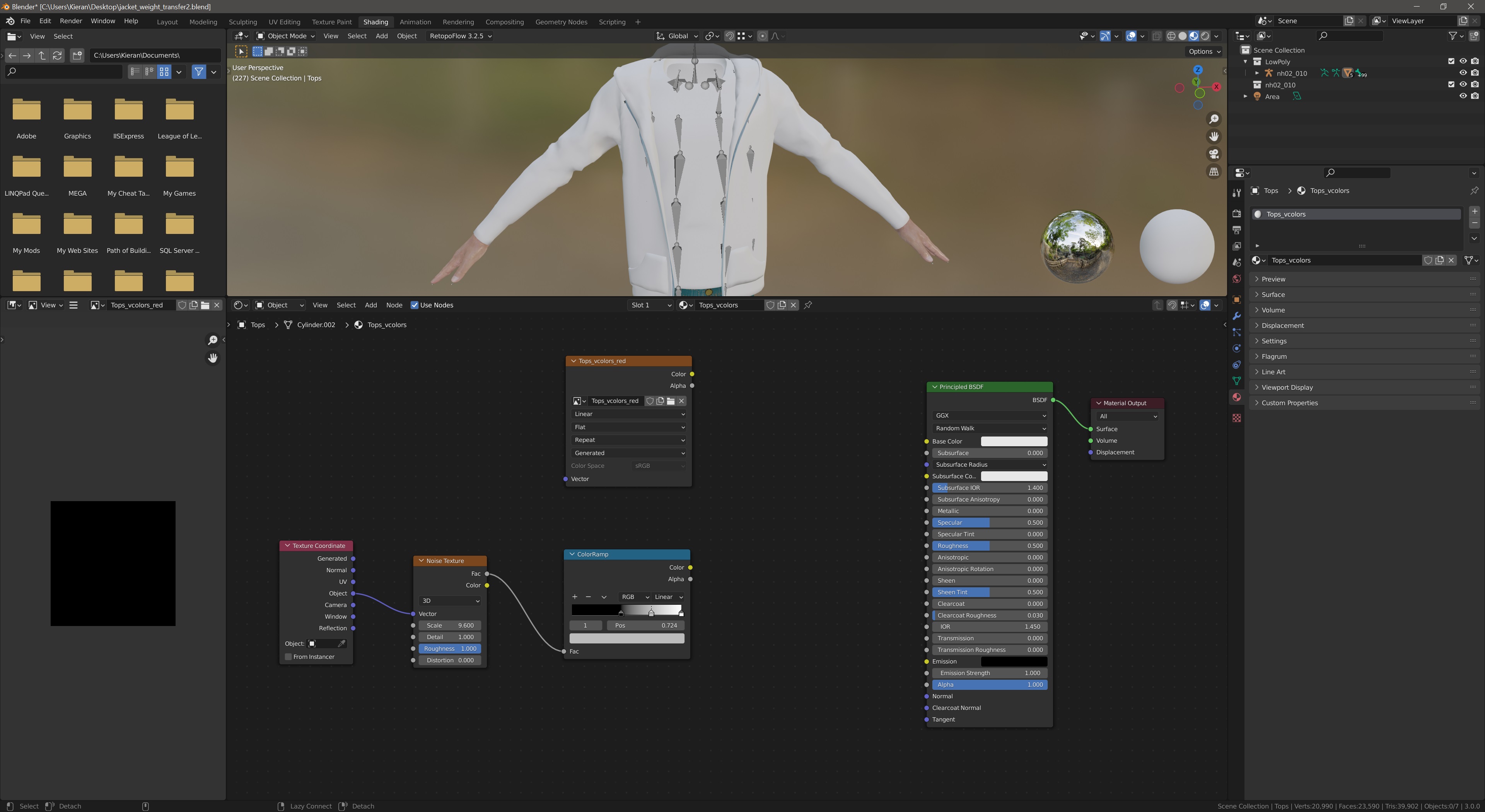The height and width of the screenshot is (812, 1485).
Task: Click Noise Texture Scale value field
Action: coord(450,625)
